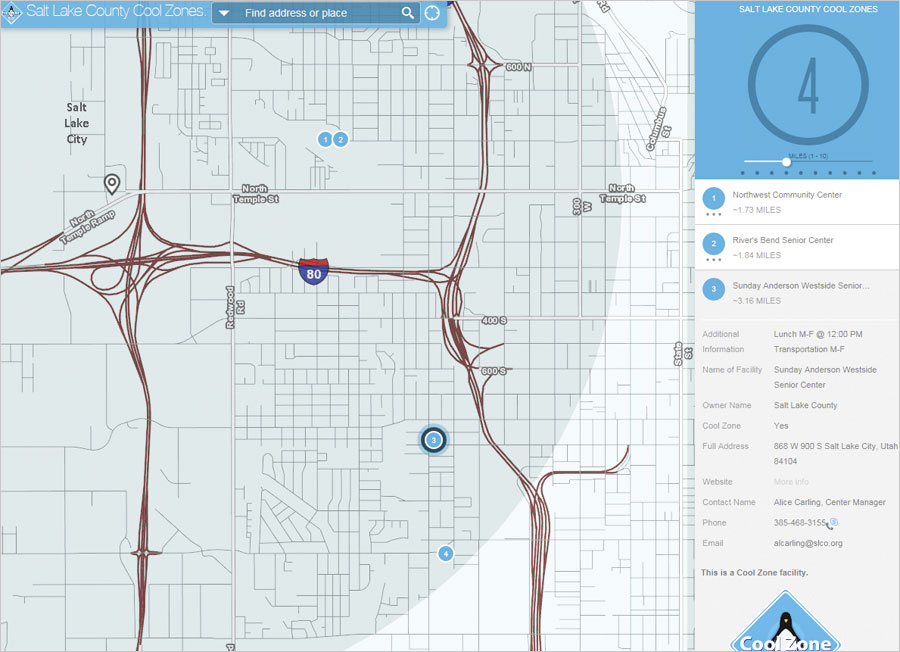Click the Find address or place input field
This screenshot has height=652, width=900.
pyautogui.click(x=300, y=13)
